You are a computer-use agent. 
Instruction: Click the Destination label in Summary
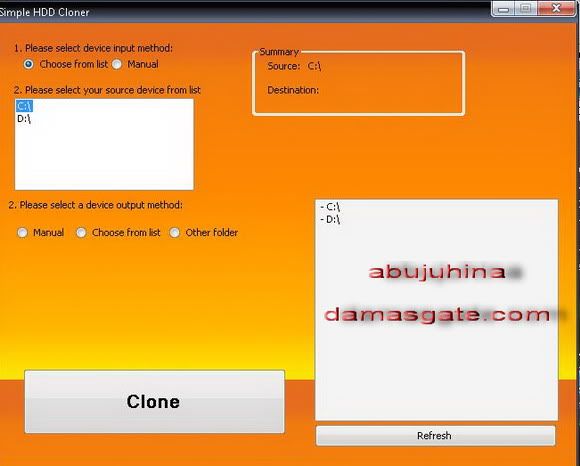[x=293, y=90]
